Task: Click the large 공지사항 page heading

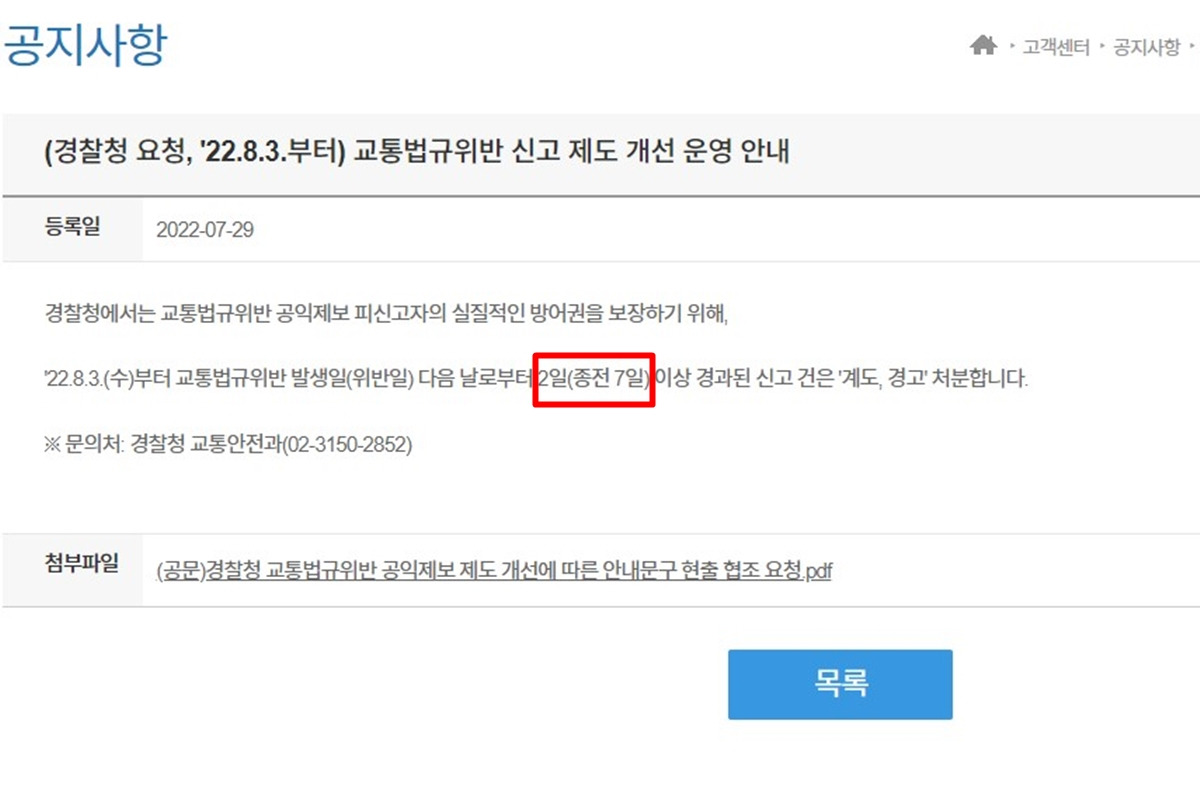Action: (84, 45)
